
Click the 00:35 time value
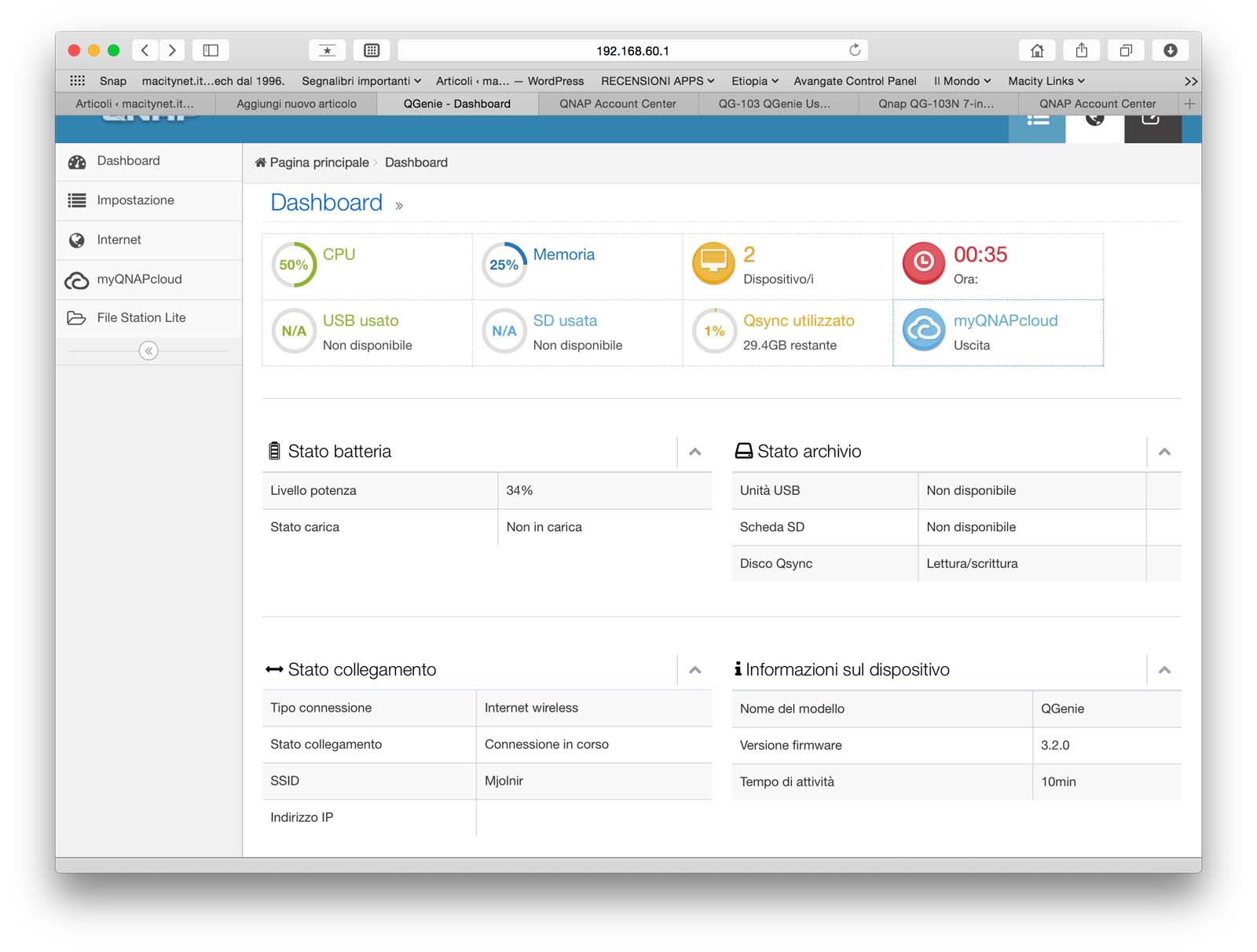(x=980, y=254)
